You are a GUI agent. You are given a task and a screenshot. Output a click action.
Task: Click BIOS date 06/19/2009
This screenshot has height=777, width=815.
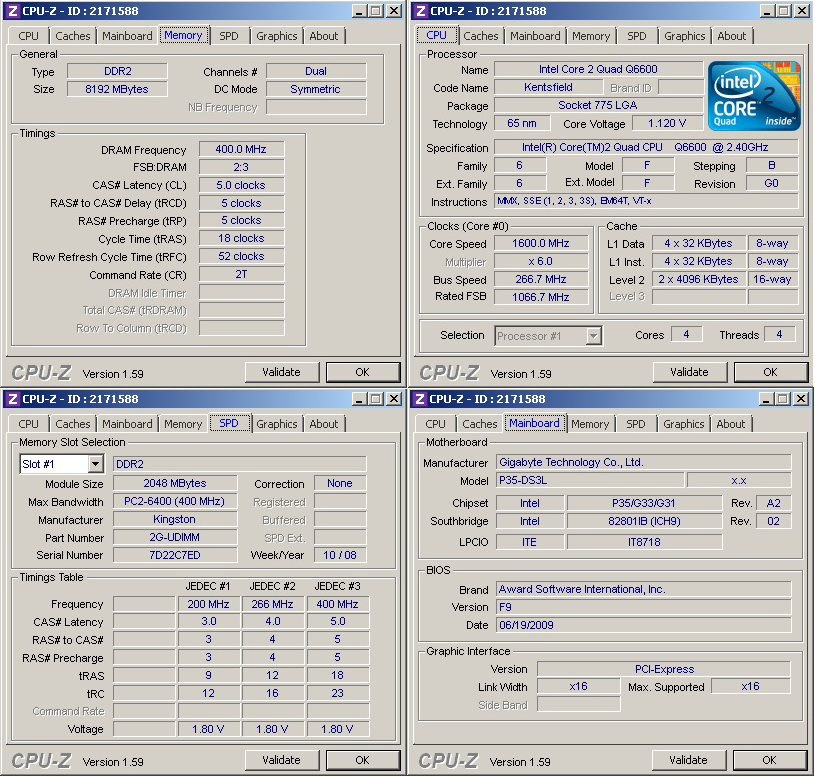tap(643, 625)
